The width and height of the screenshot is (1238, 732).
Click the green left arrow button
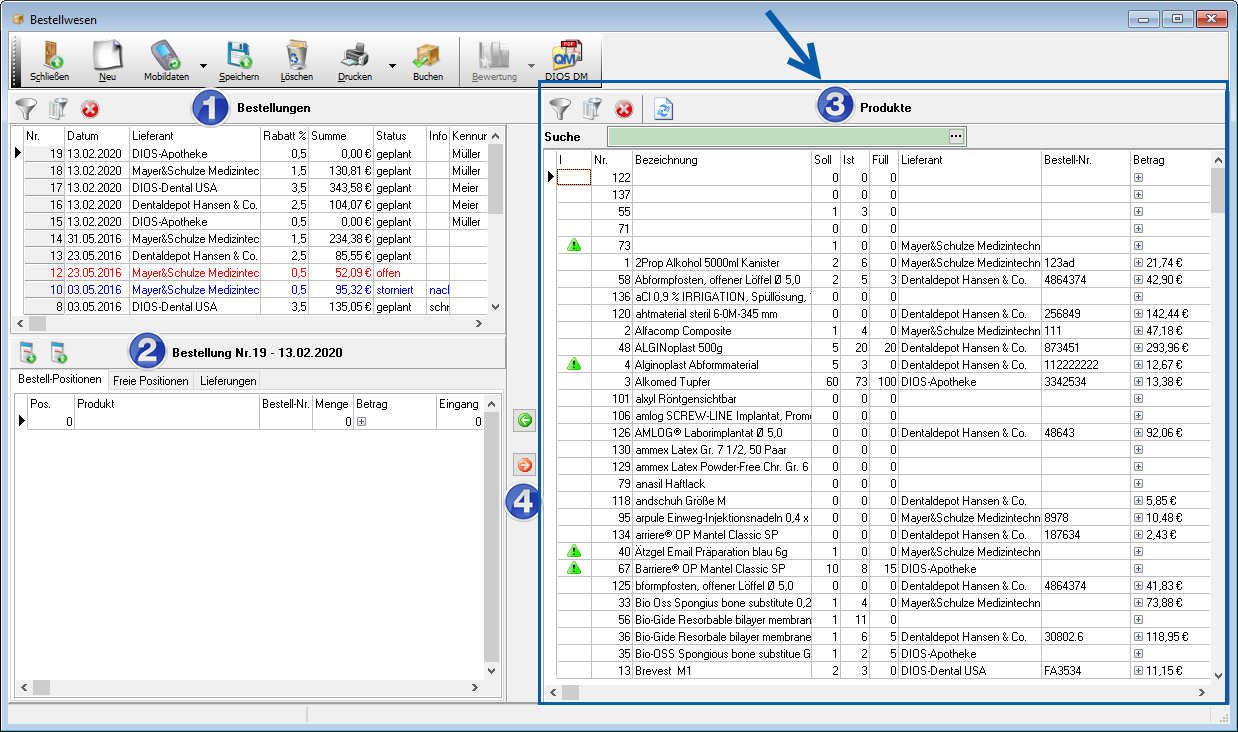pos(524,421)
